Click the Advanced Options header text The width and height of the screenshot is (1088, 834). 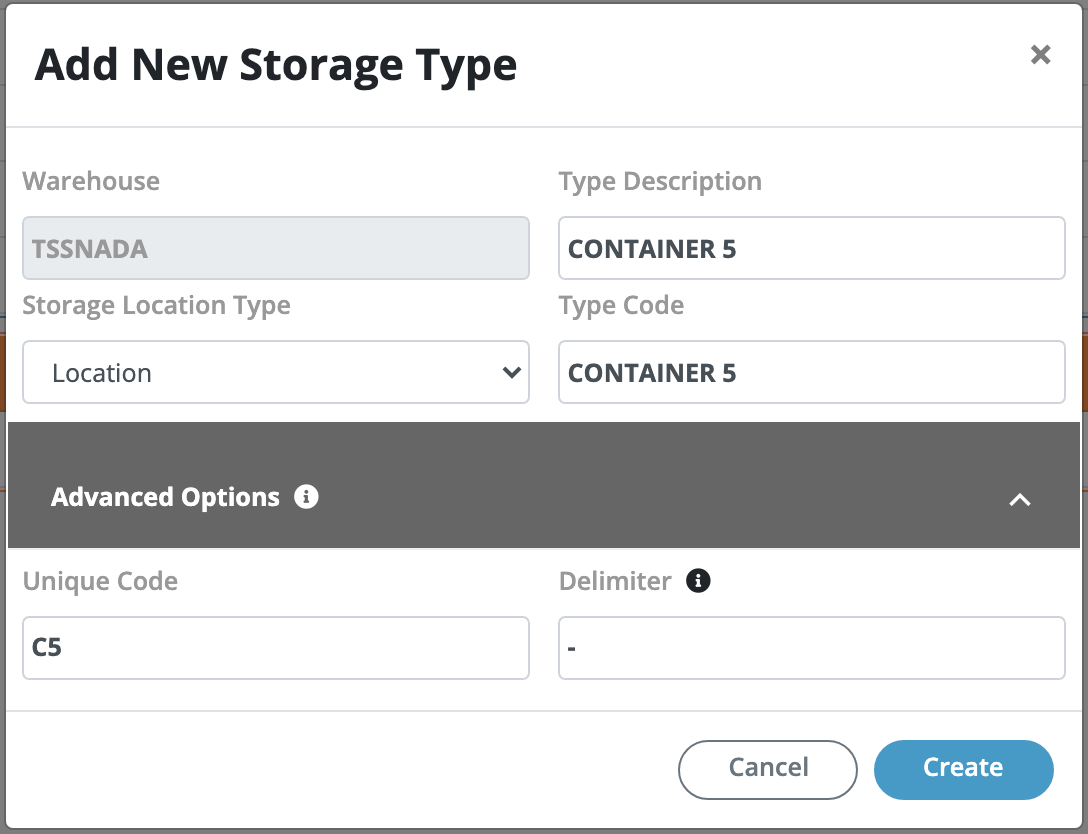165,497
